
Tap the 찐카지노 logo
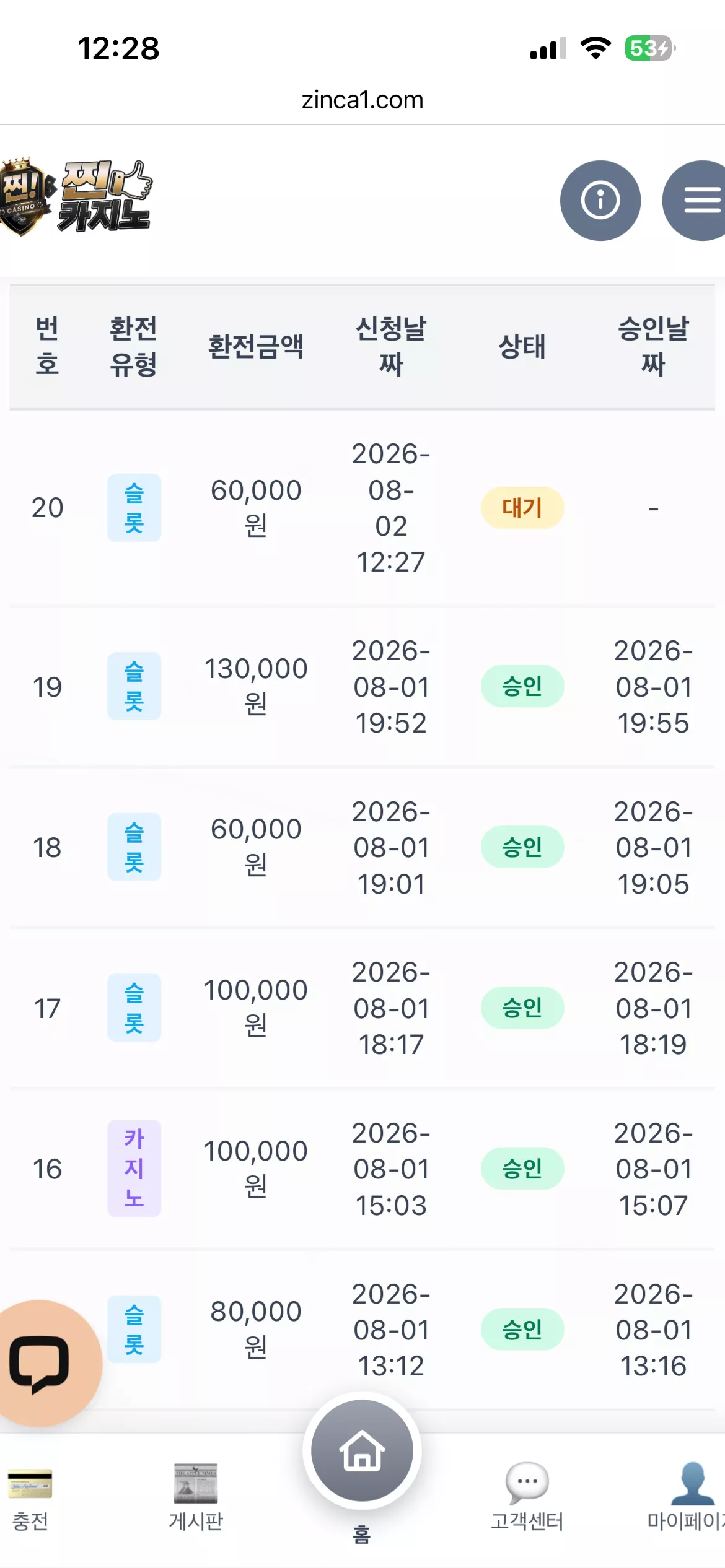coord(76,196)
